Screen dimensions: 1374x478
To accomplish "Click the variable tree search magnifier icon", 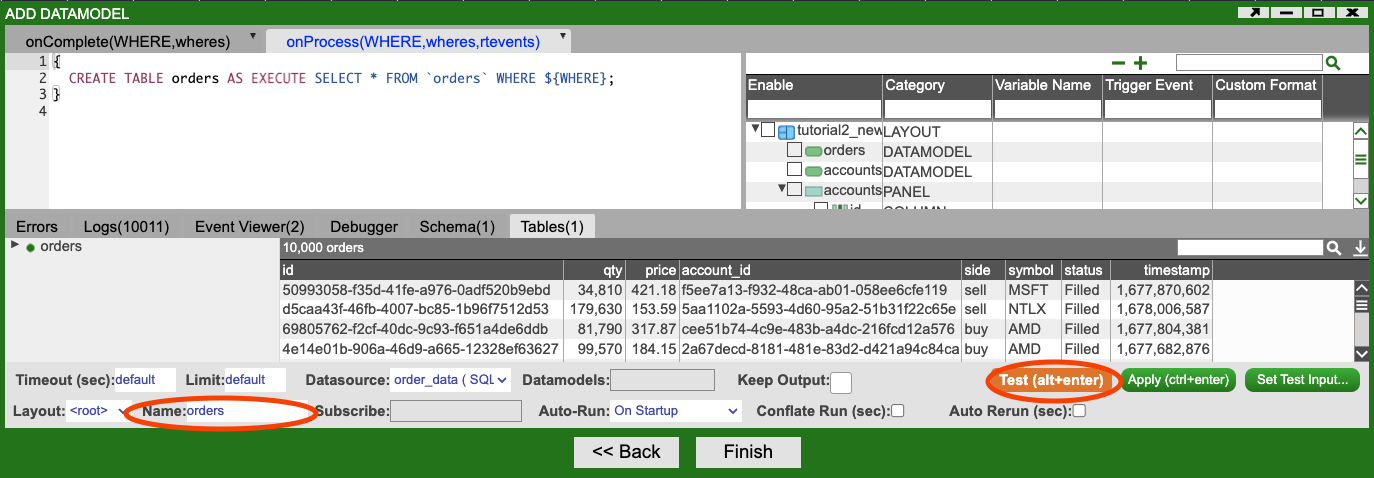I will point(1332,63).
